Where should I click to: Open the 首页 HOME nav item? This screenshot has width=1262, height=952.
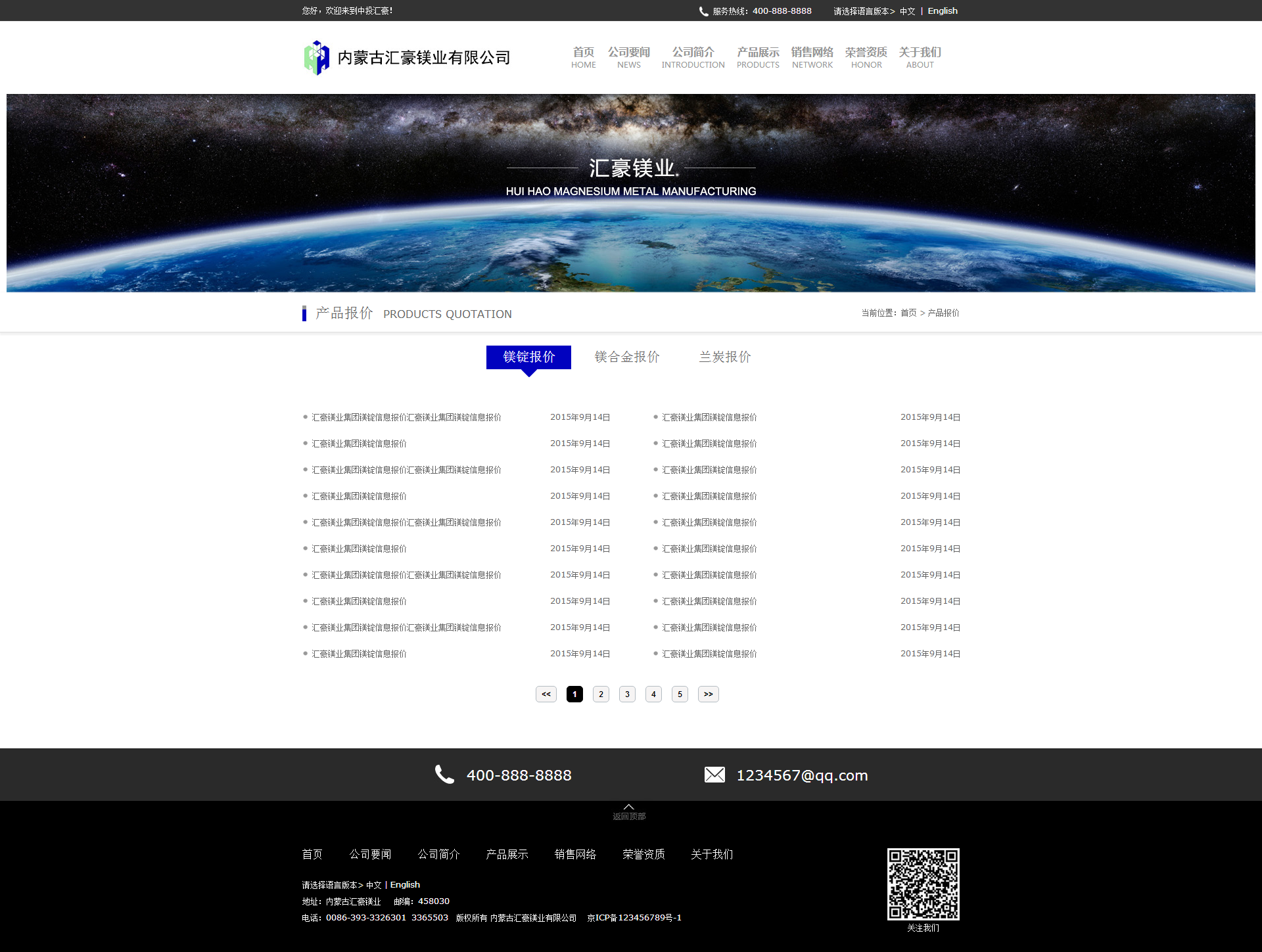583,57
